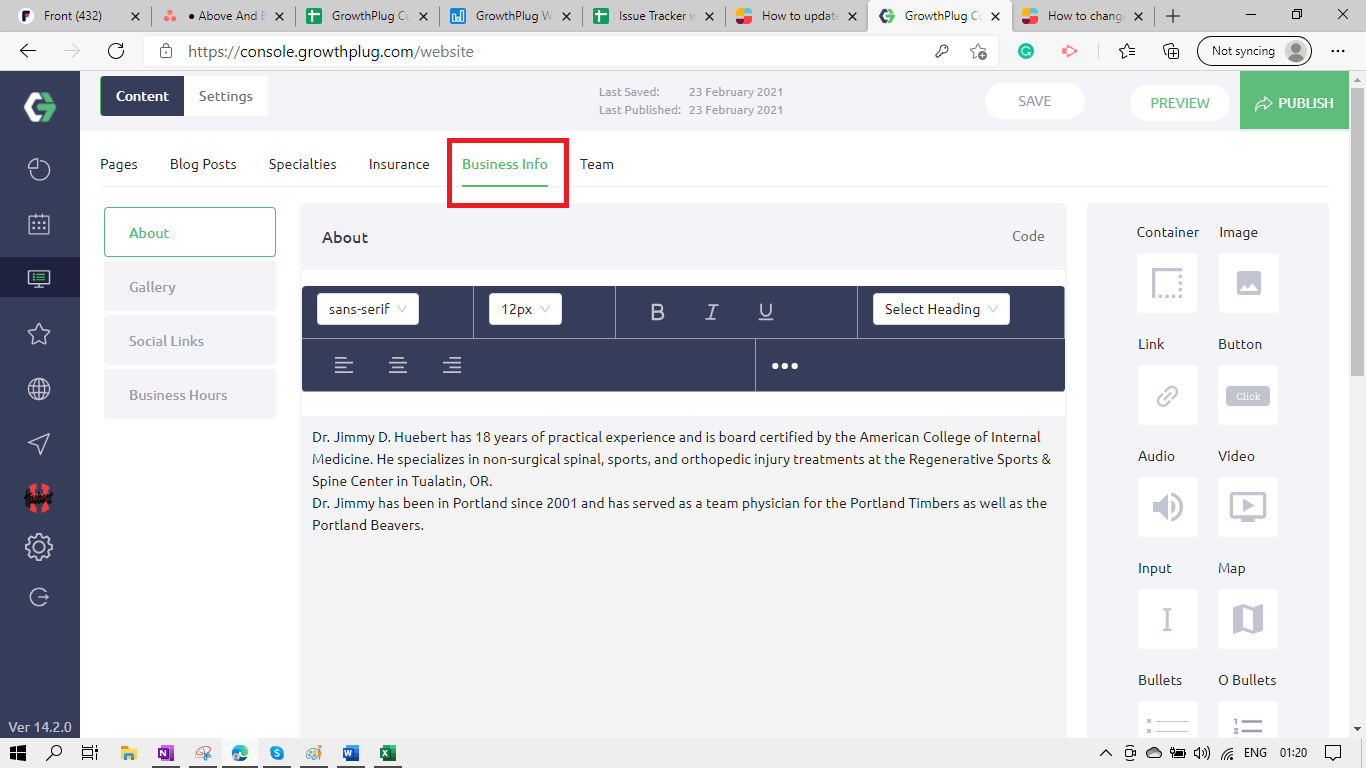Show hidden icons in system tray
The width and height of the screenshot is (1366, 768).
(x=1105, y=753)
